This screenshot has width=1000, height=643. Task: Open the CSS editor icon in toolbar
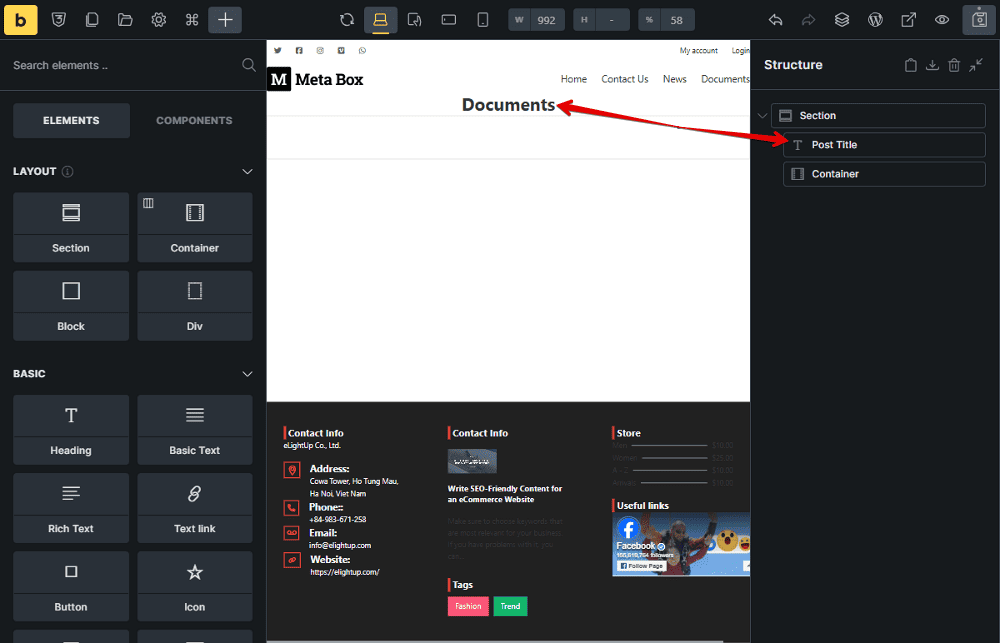(x=59, y=19)
